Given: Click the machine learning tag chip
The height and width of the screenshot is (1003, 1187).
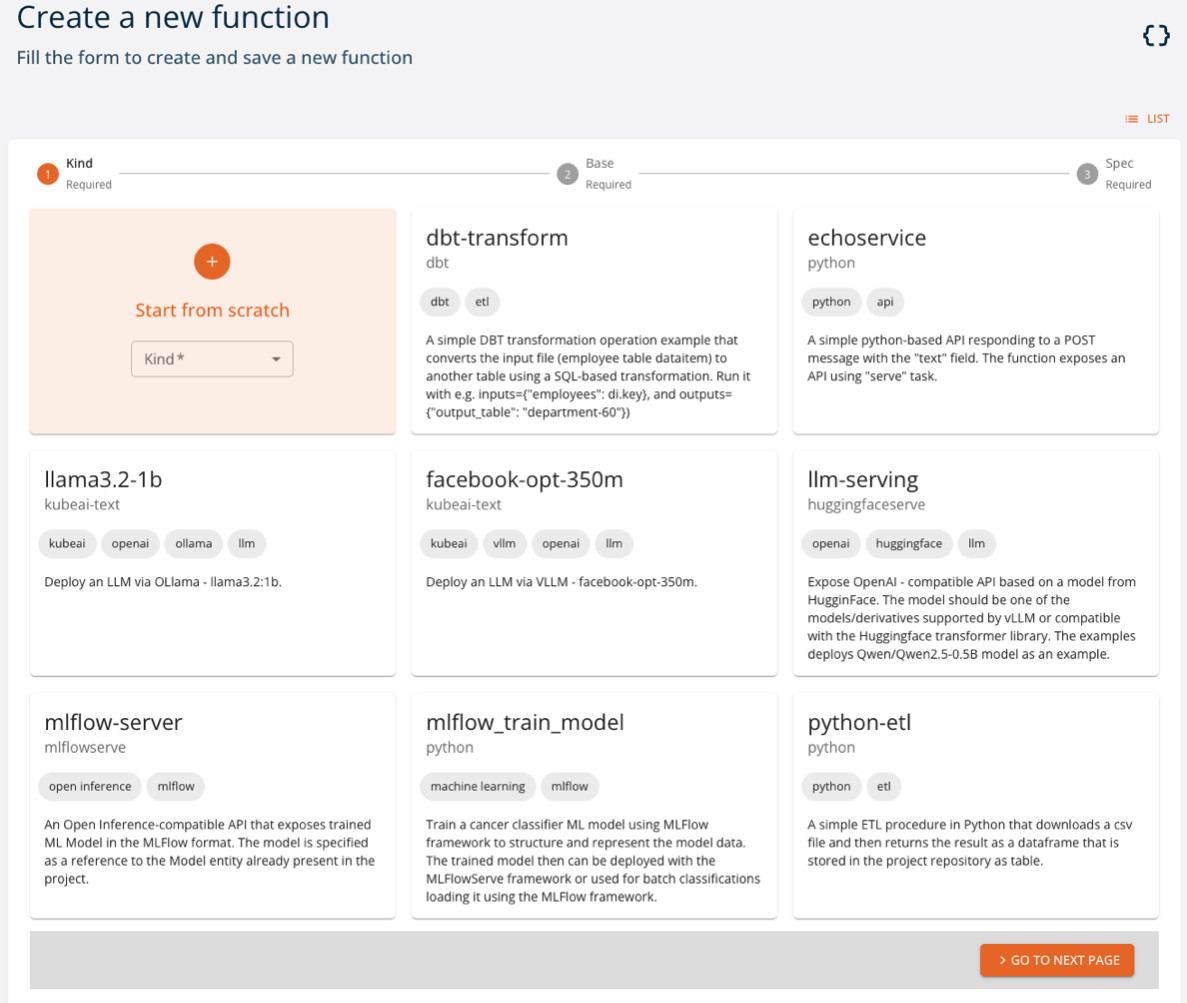Looking at the screenshot, I should click(477, 786).
